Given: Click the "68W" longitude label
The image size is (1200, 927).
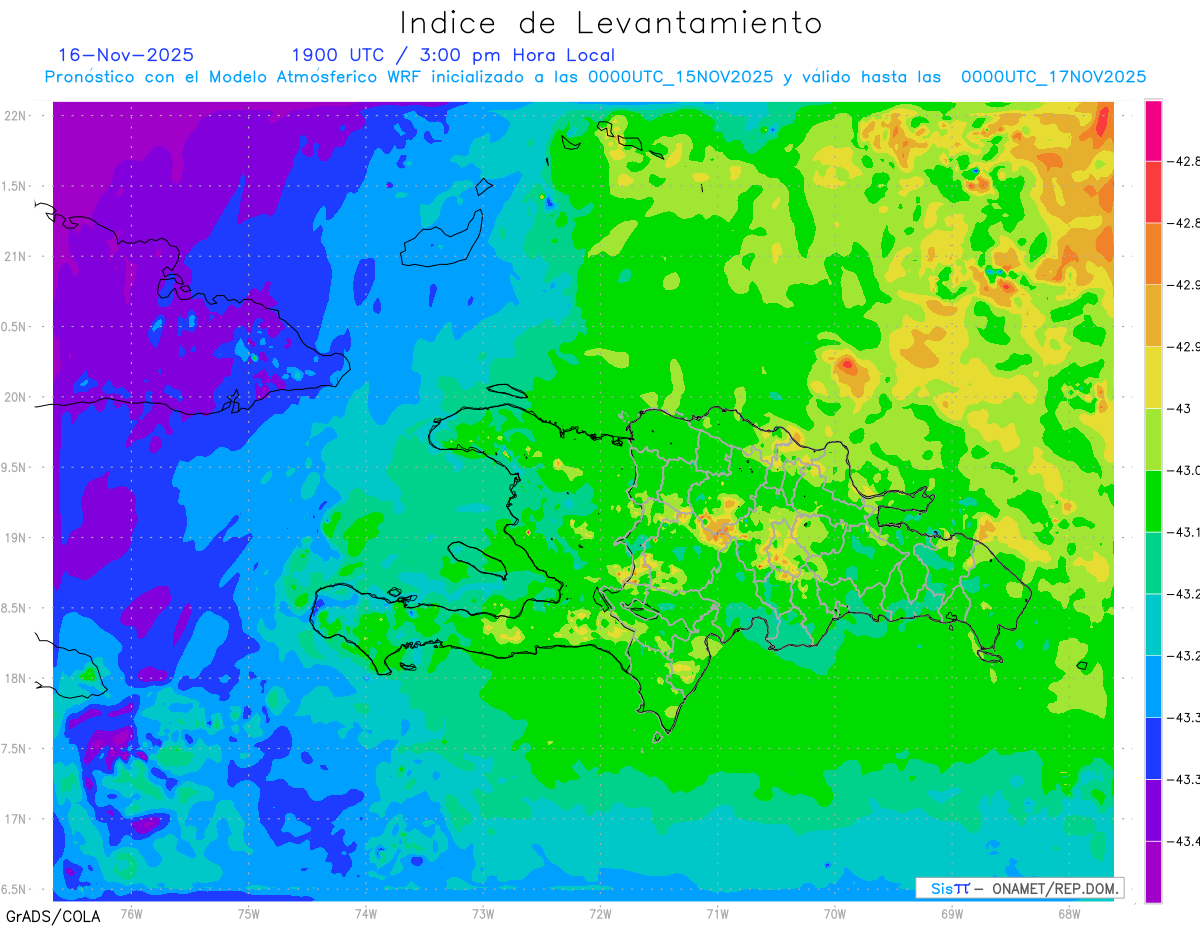Looking at the screenshot, I should [1069, 913].
